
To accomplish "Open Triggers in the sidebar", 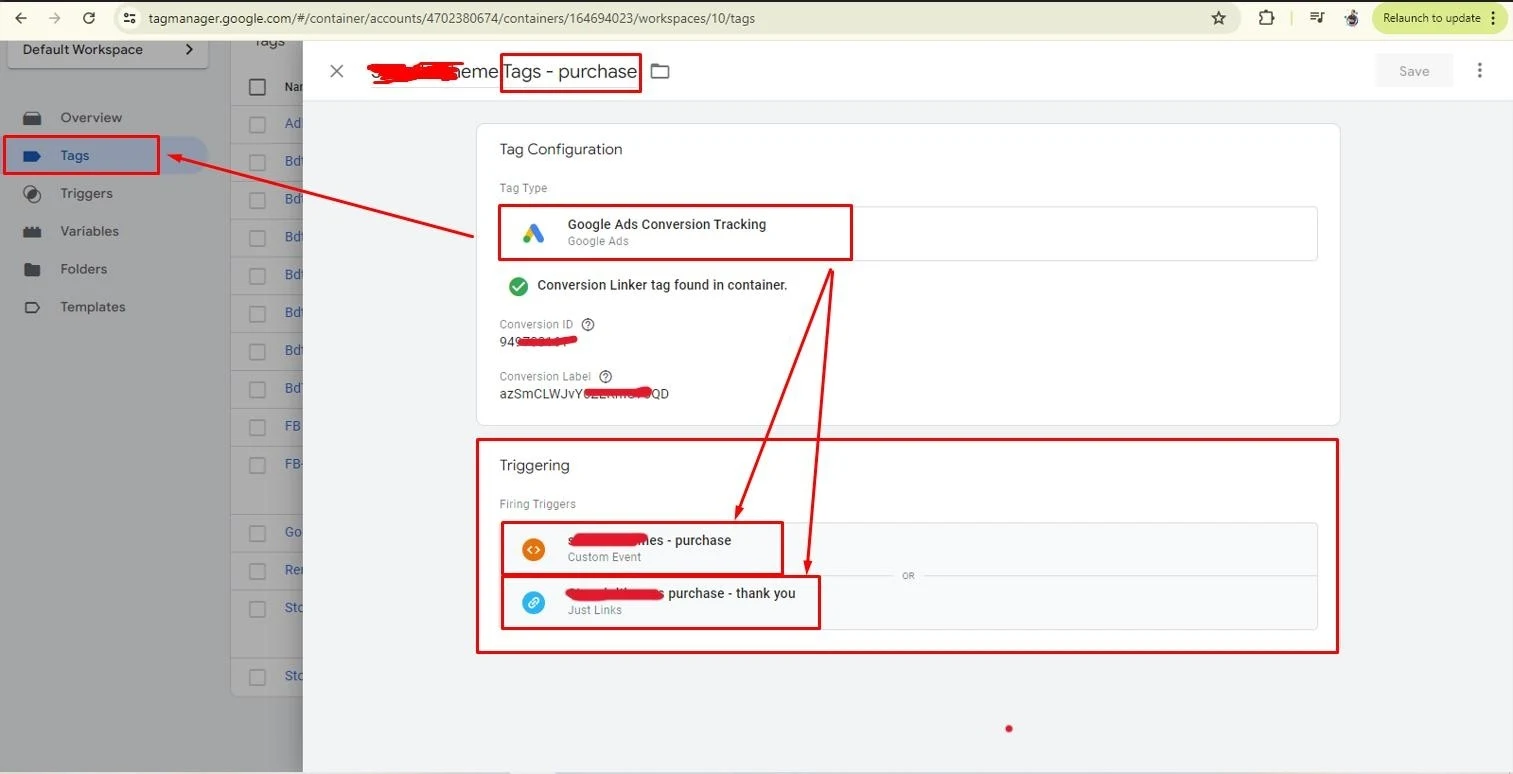I will pos(86,194).
